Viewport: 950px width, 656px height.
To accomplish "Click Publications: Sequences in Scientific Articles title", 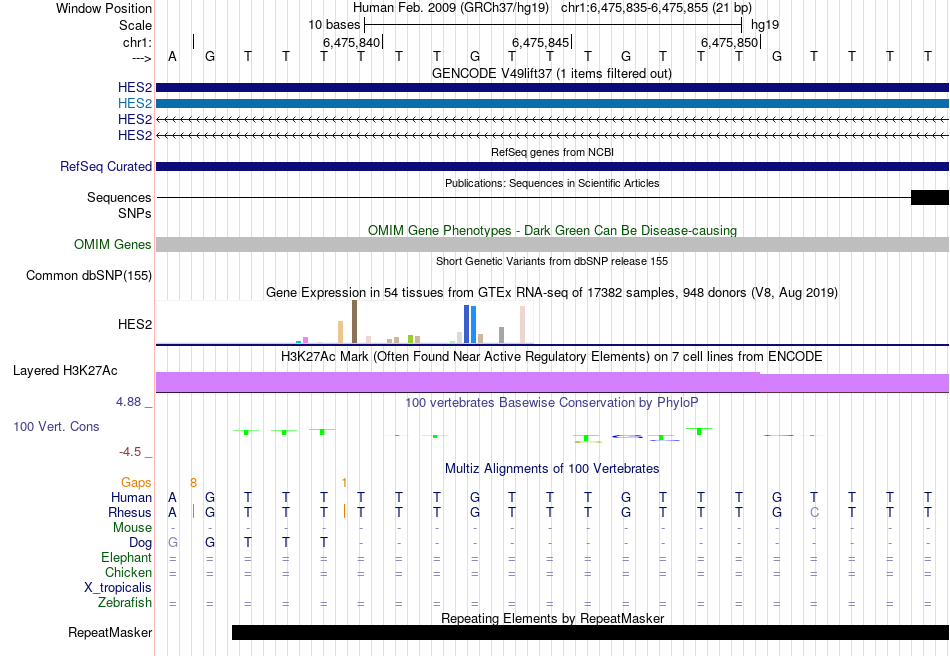I will [x=552, y=183].
